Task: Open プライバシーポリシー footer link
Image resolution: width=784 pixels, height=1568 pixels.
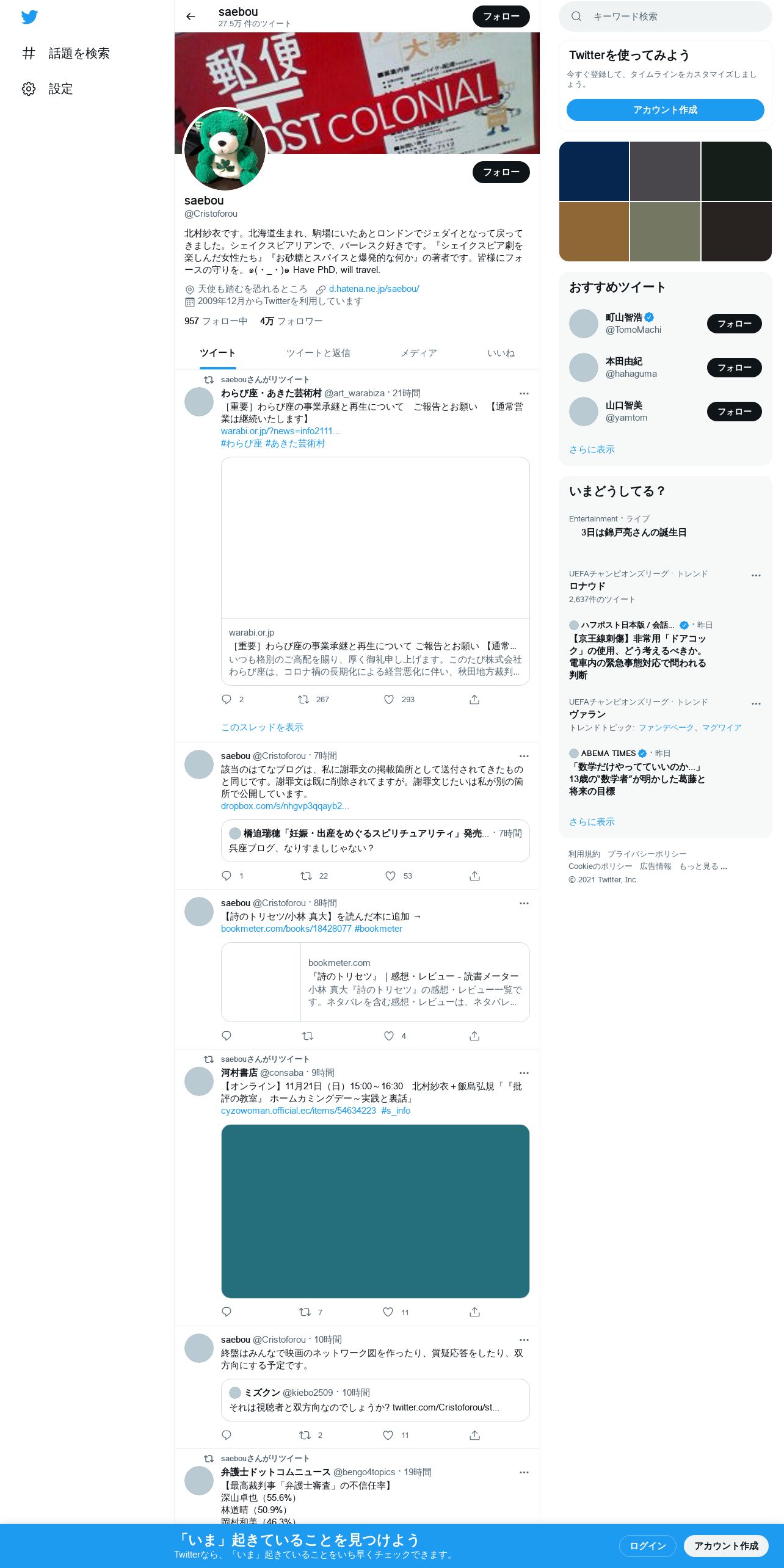Action: (x=647, y=854)
